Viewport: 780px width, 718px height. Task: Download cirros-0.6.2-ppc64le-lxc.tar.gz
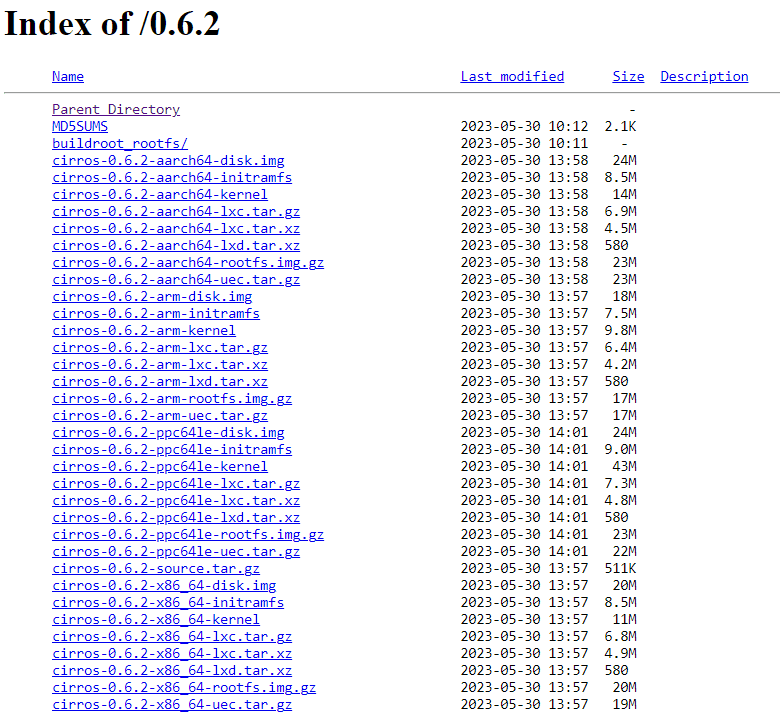click(x=176, y=483)
